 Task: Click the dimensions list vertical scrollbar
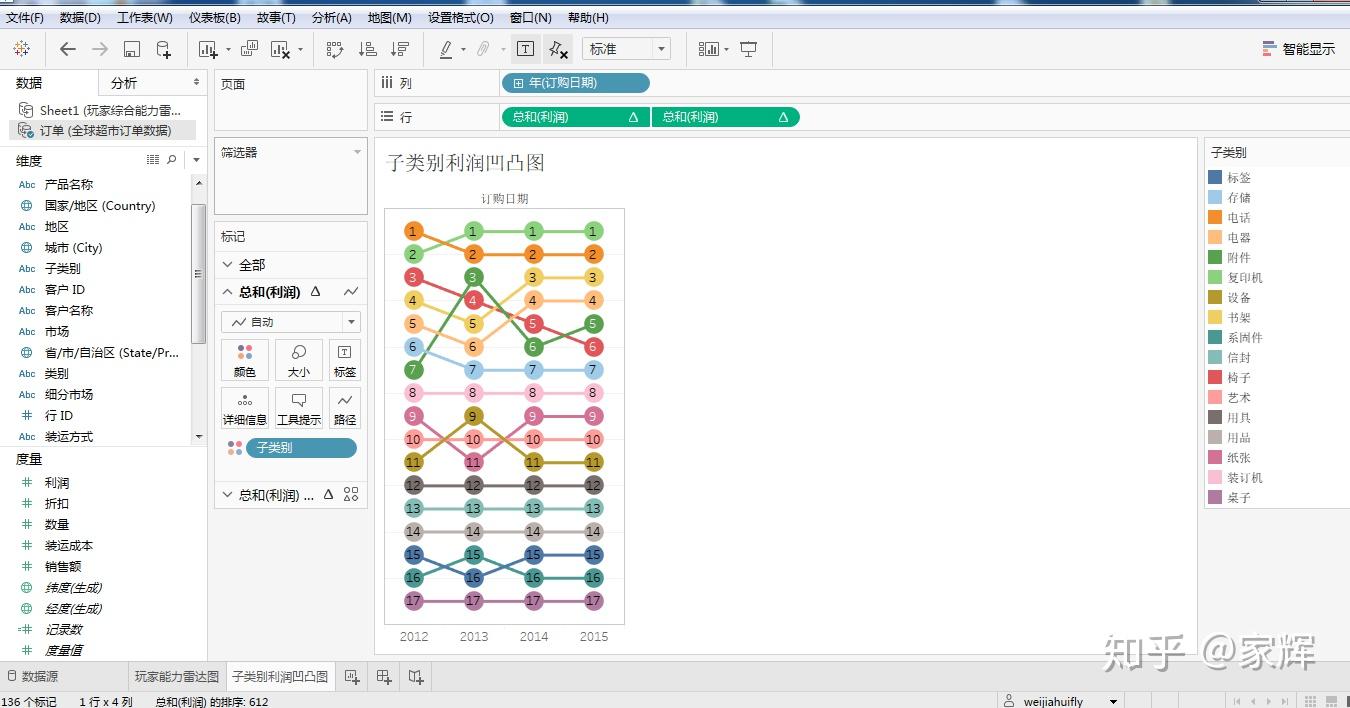pyautogui.click(x=198, y=273)
